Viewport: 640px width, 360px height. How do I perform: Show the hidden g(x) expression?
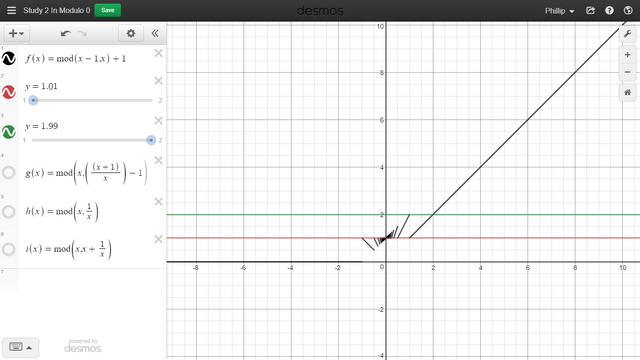pos(9,173)
